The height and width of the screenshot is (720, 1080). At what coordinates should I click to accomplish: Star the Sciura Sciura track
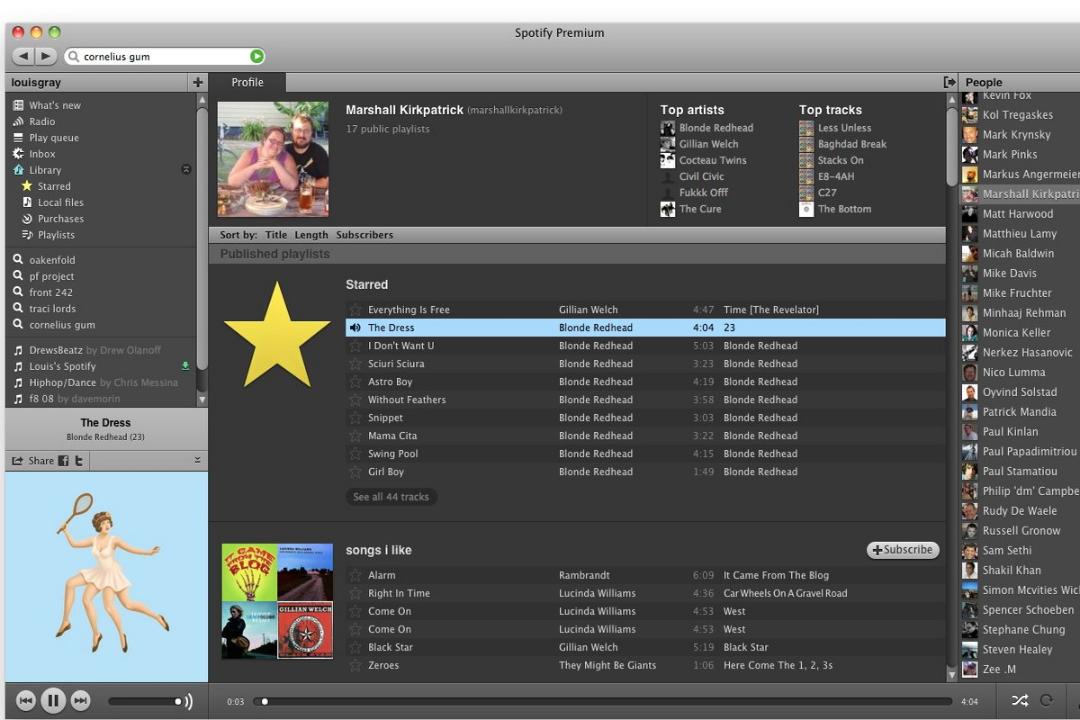[x=355, y=364]
